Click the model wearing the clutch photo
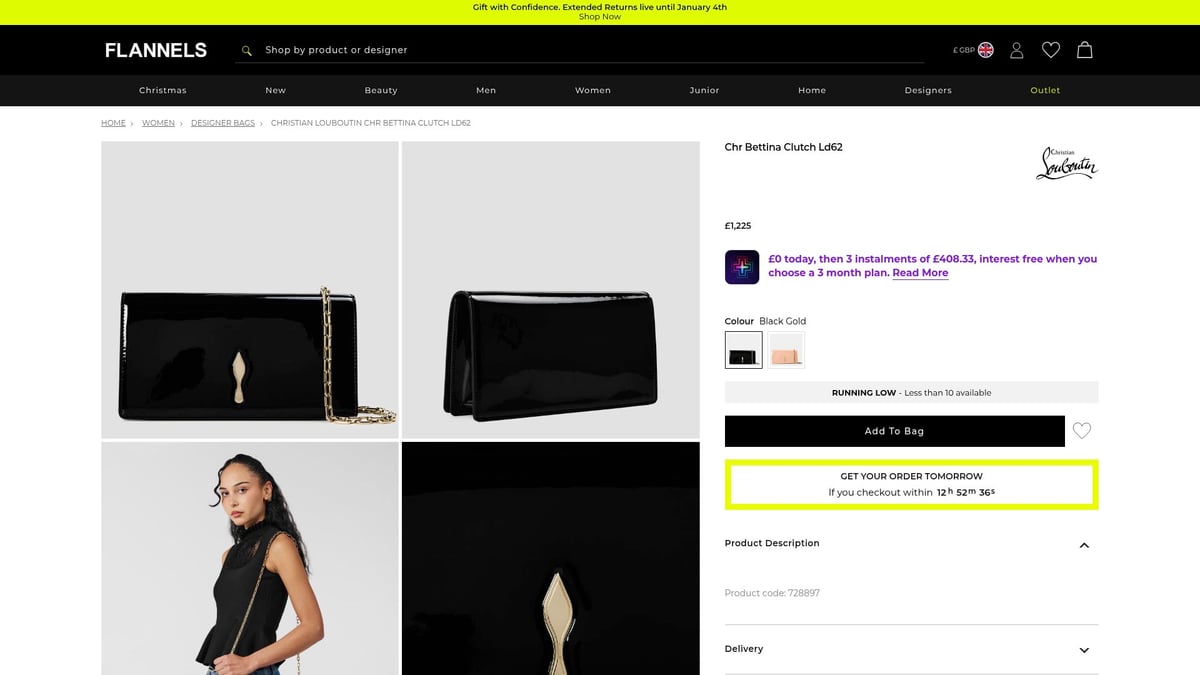 (x=248, y=558)
